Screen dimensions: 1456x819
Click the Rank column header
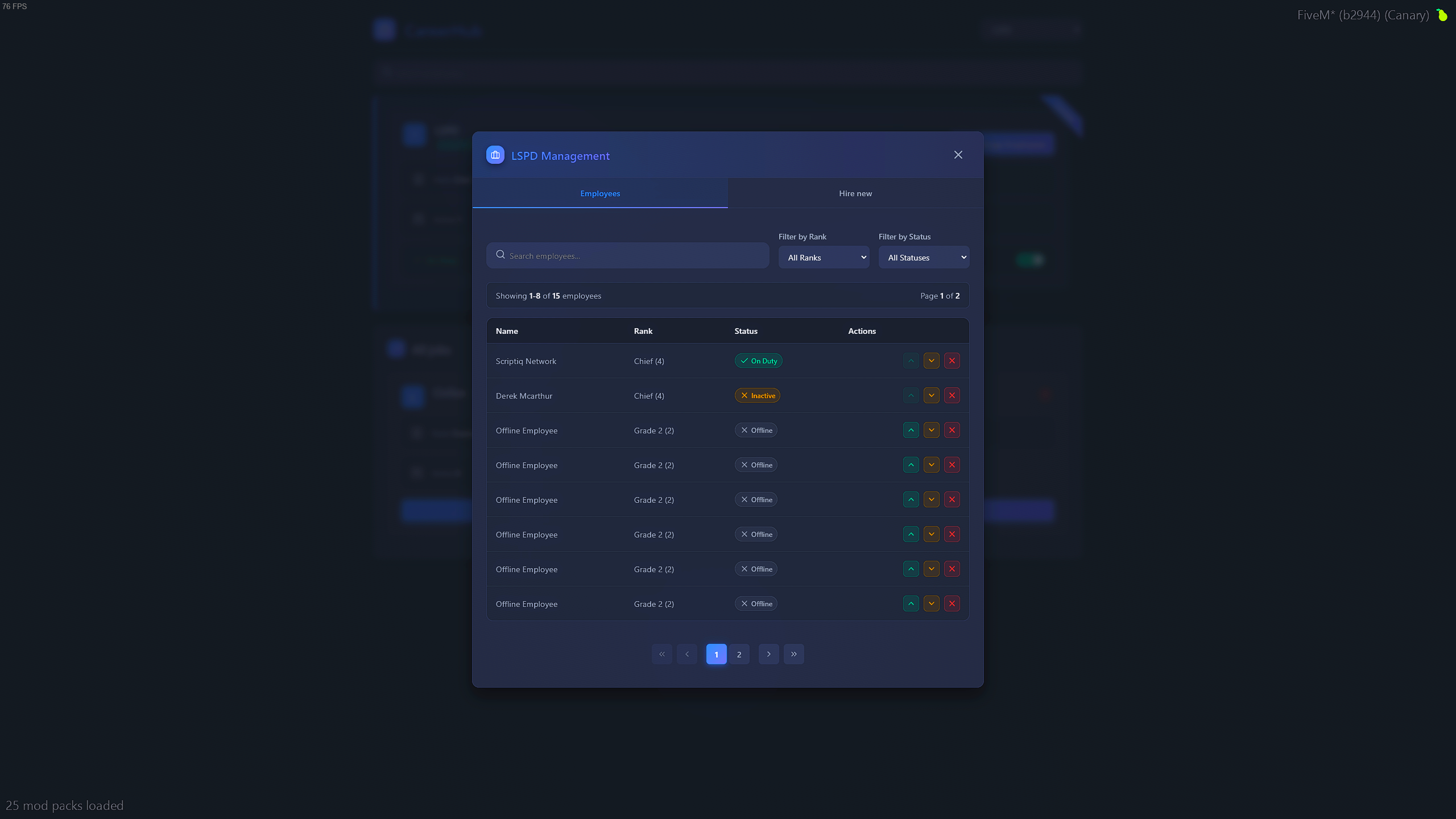pyautogui.click(x=643, y=331)
